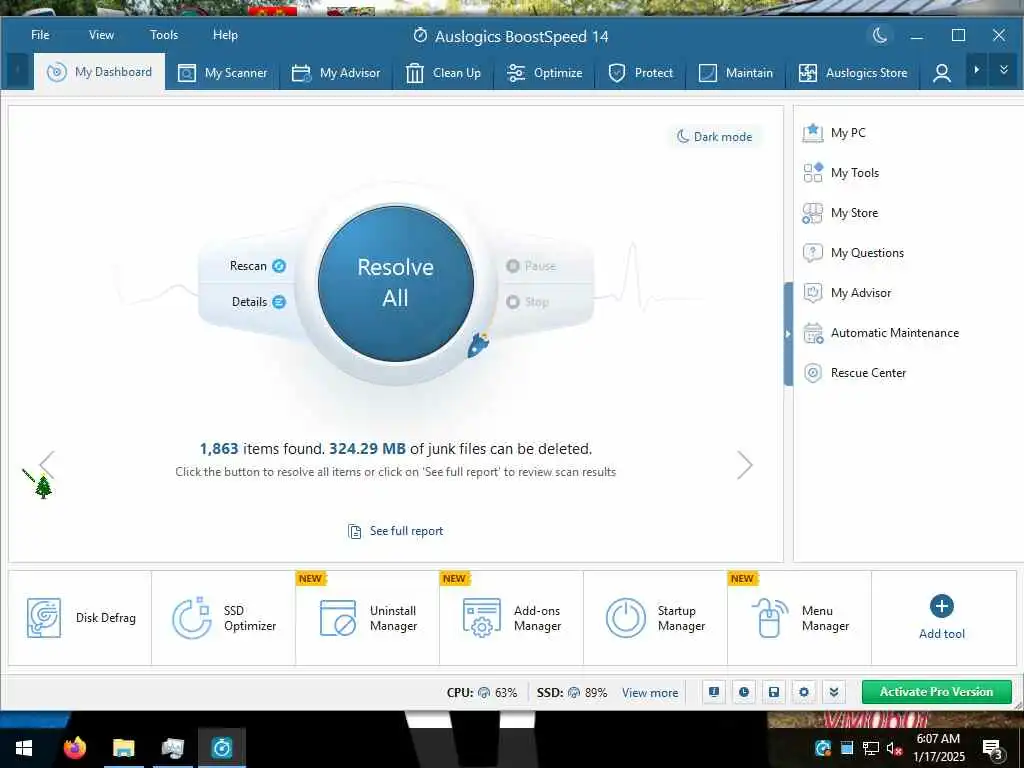Expand the double-chevron icon in status bar
The height and width of the screenshot is (768, 1024).
(x=834, y=692)
